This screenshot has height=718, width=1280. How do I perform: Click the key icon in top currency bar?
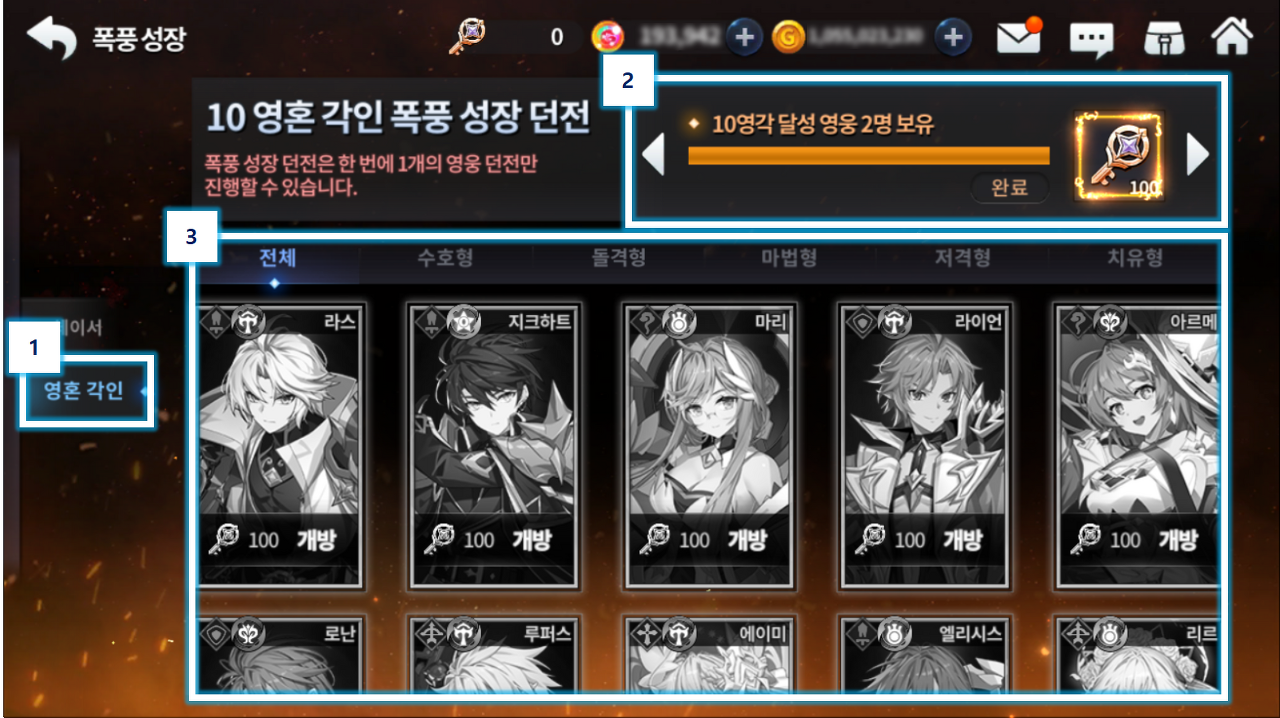pyautogui.click(x=467, y=37)
